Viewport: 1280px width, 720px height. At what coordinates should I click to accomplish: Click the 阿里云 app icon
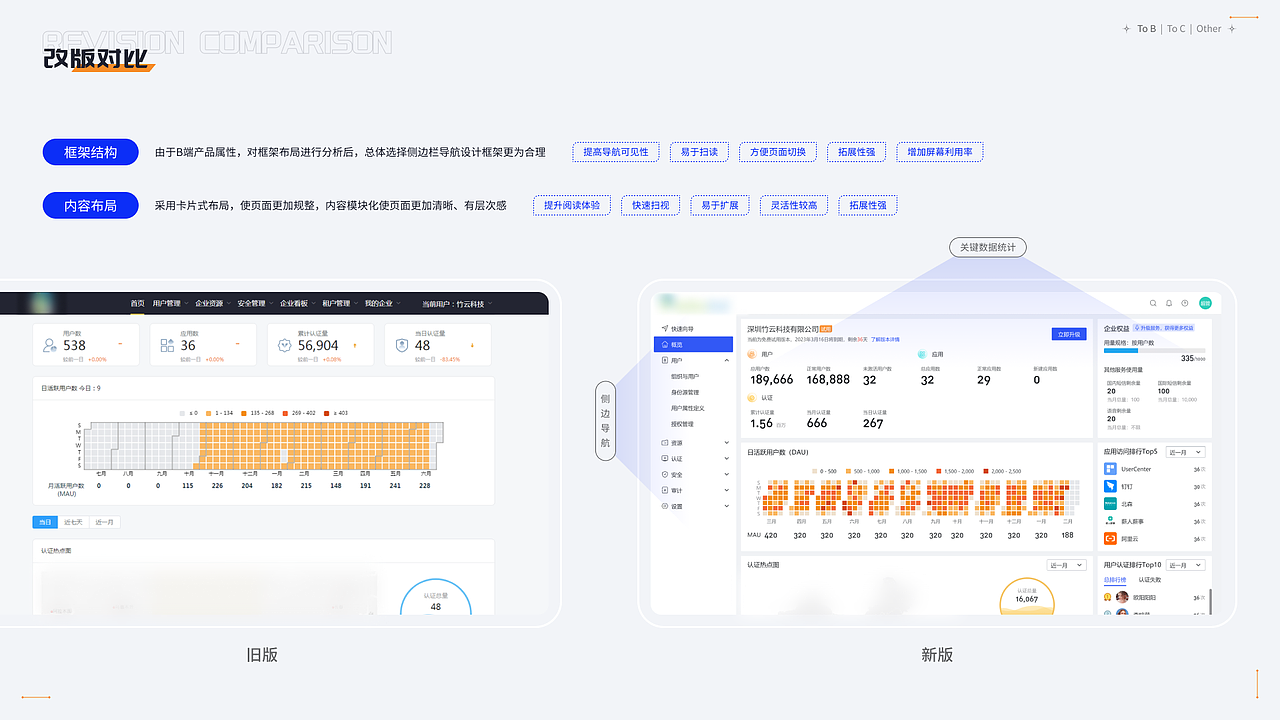point(1110,538)
